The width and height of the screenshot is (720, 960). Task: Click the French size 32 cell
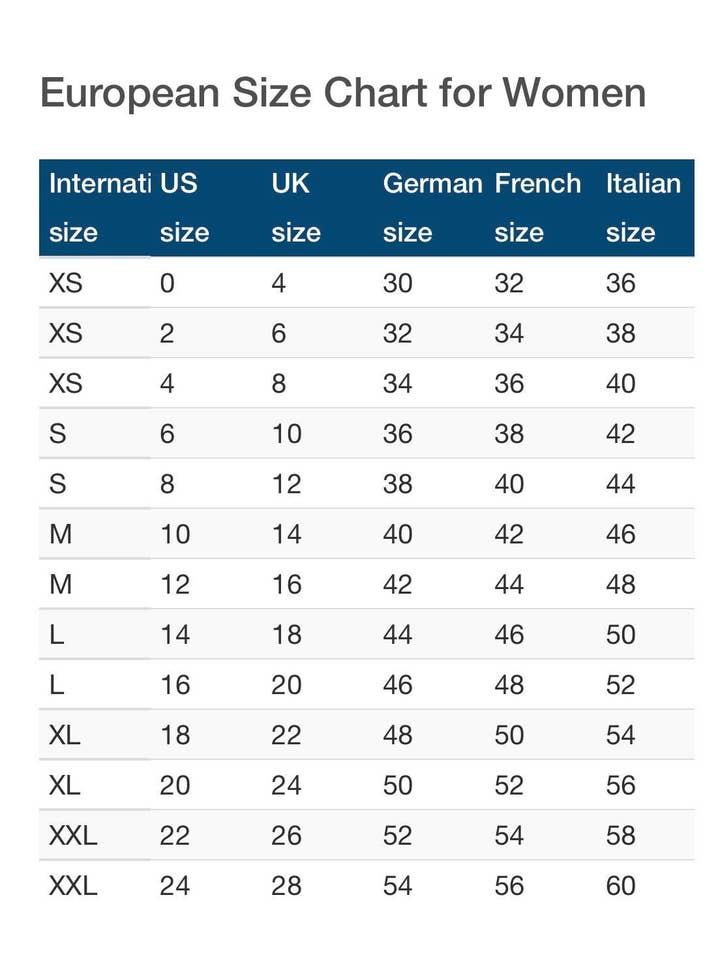[509, 284]
